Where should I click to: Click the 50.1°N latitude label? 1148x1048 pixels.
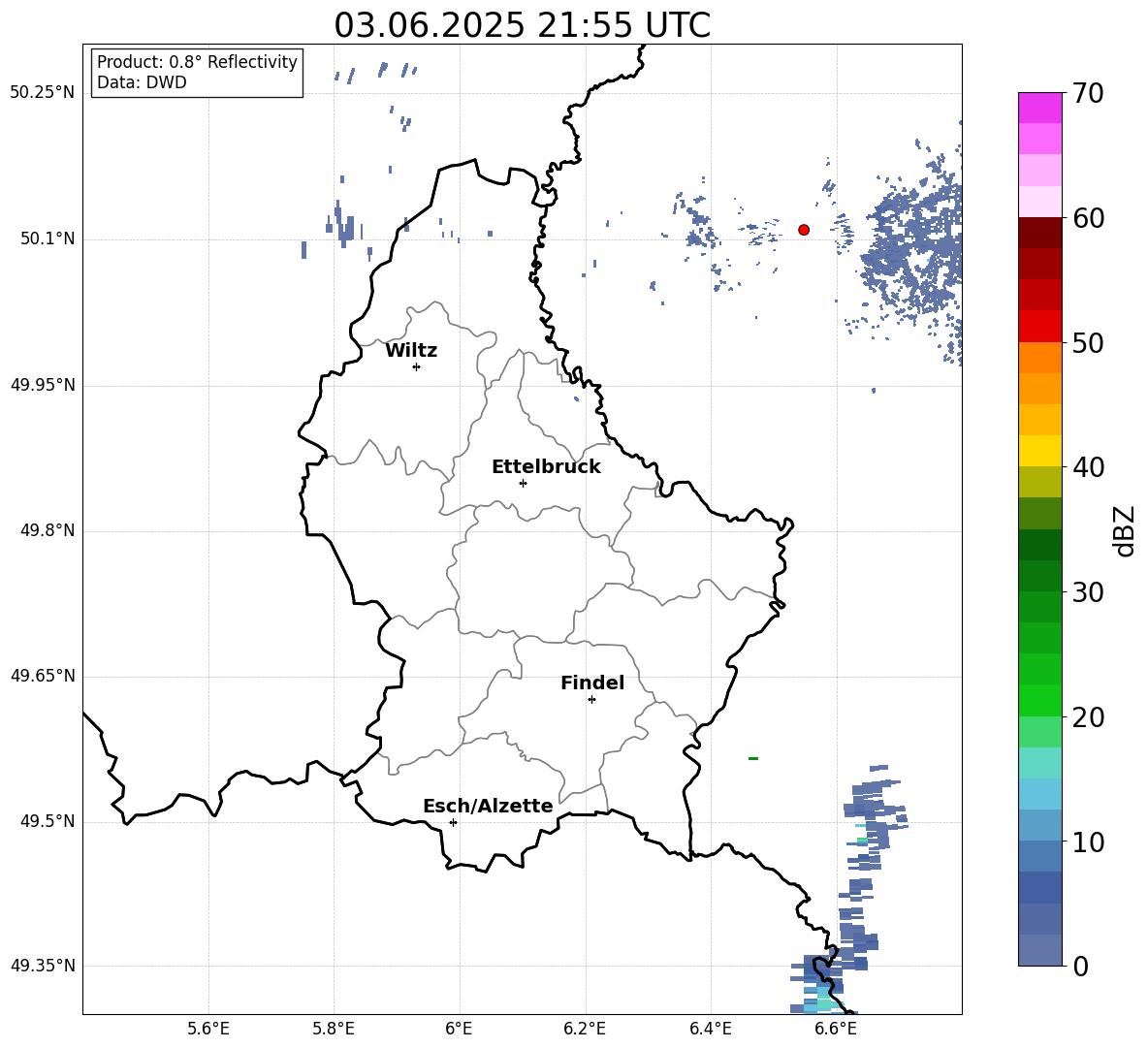tap(47, 238)
